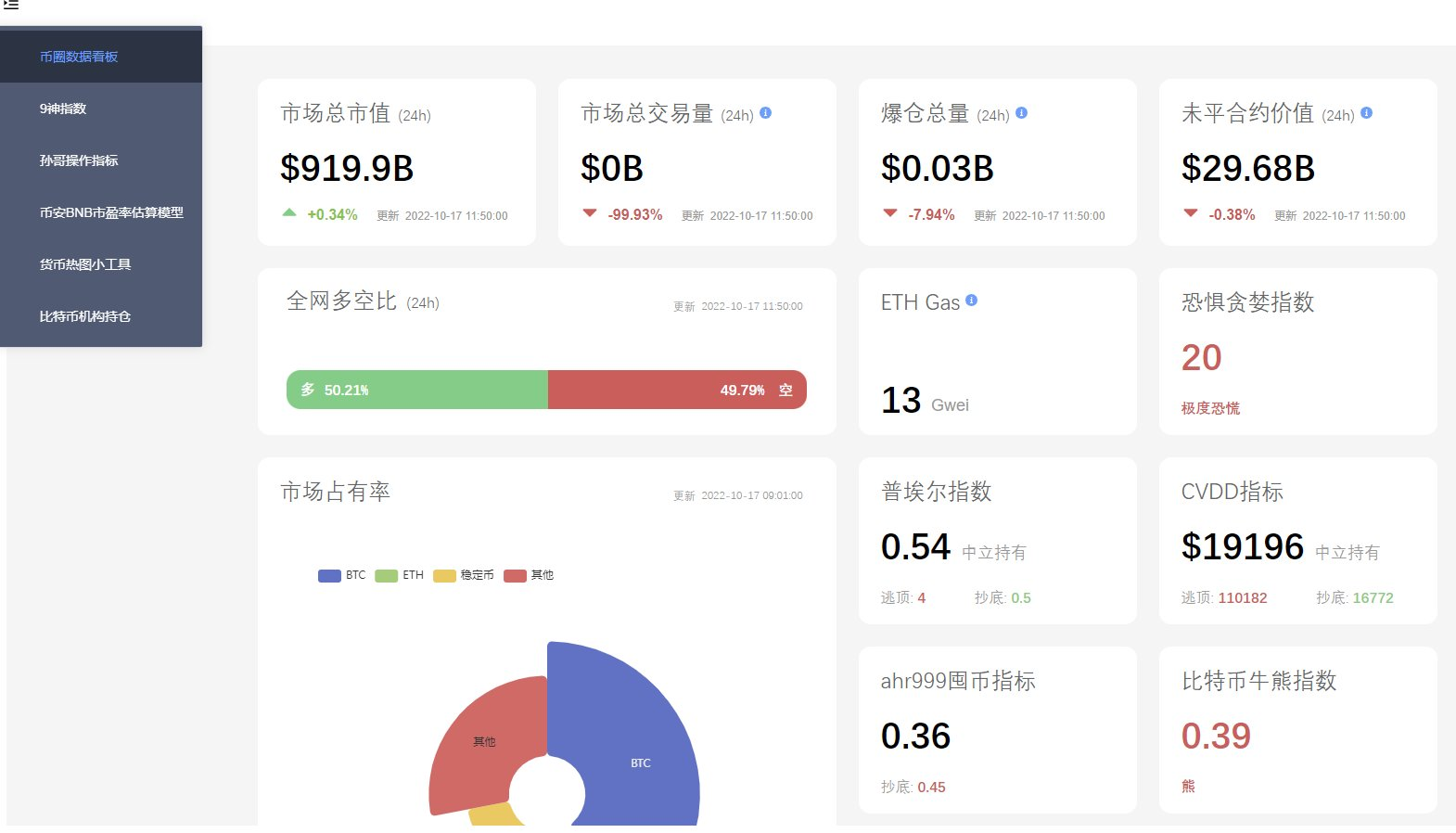1456x833 pixels.
Task: Click the ETH Gas info icon
Action: coord(971,301)
